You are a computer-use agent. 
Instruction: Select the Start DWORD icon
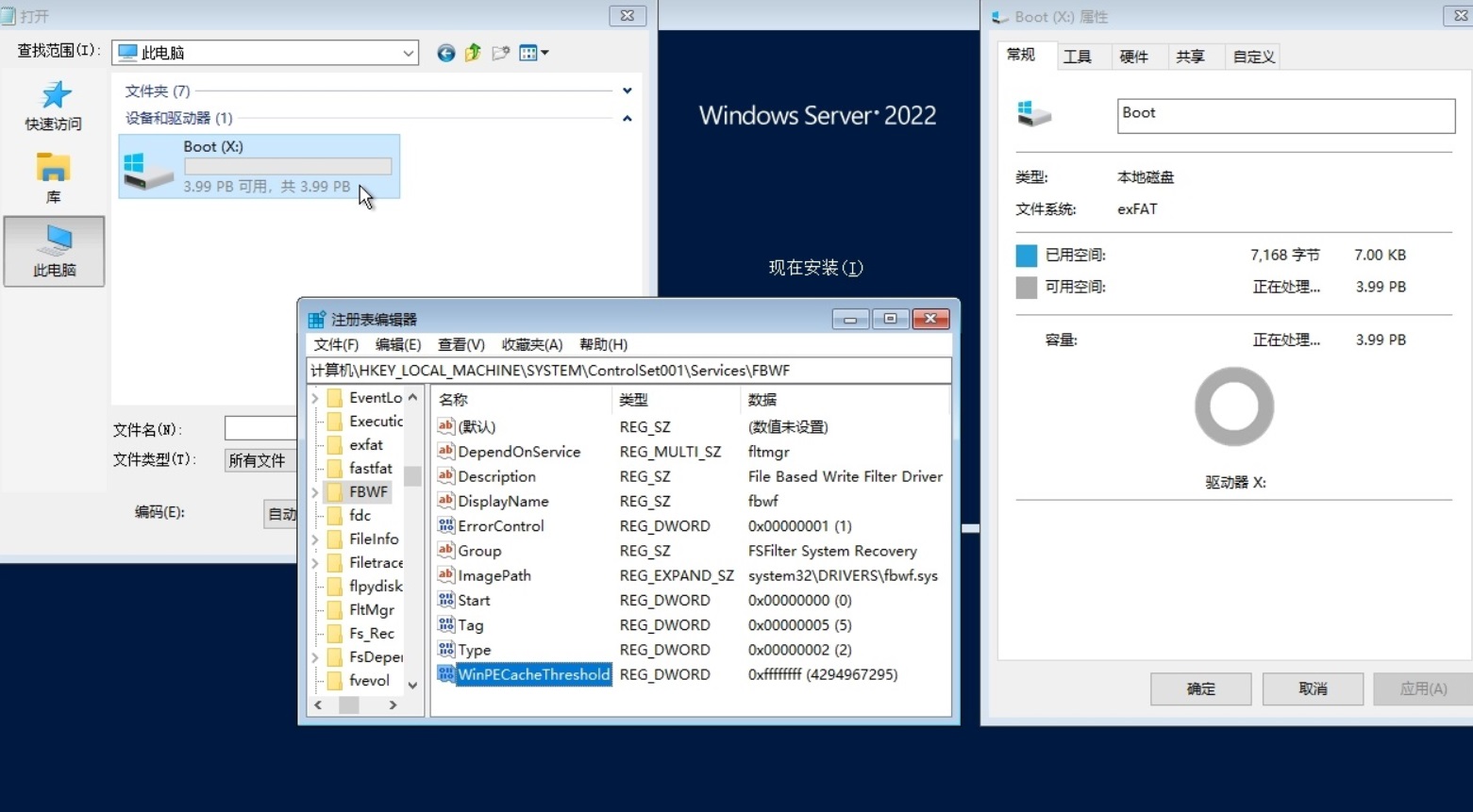click(446, 600)
